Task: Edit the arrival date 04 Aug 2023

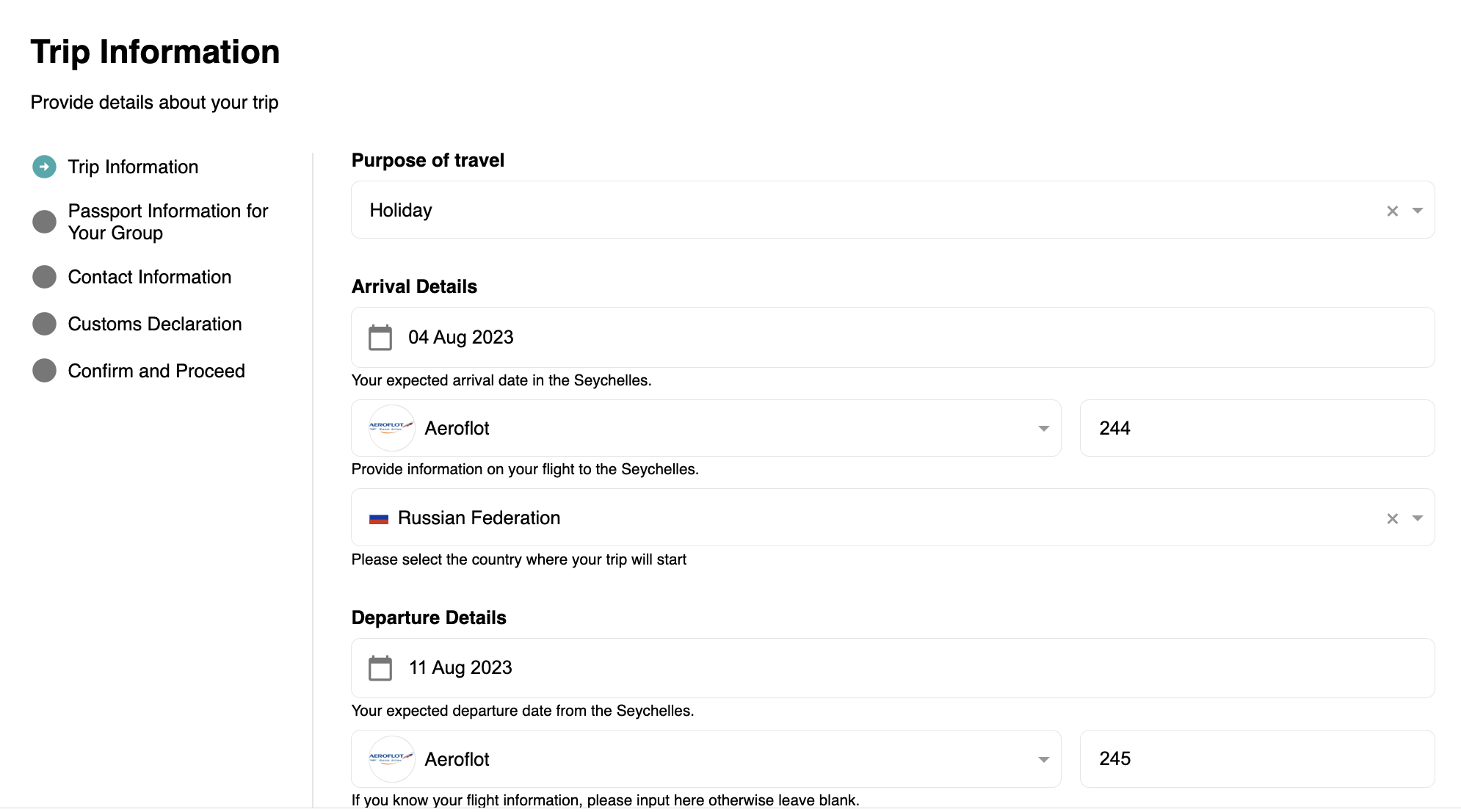Action: tap(461, 338)
